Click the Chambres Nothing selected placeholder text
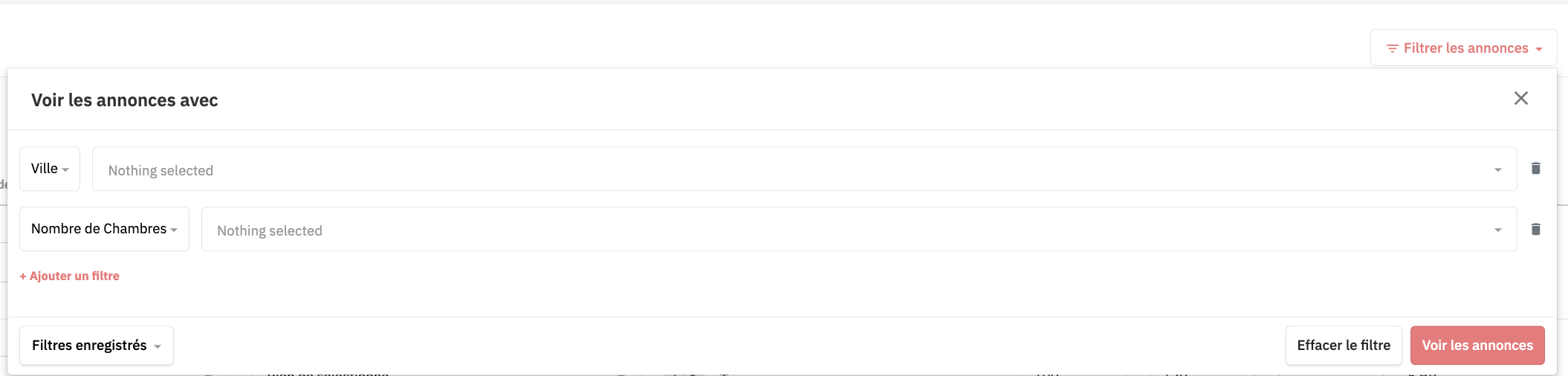Image resolution: width=1568 pixels, height=376 pixels. pos(270,230)
